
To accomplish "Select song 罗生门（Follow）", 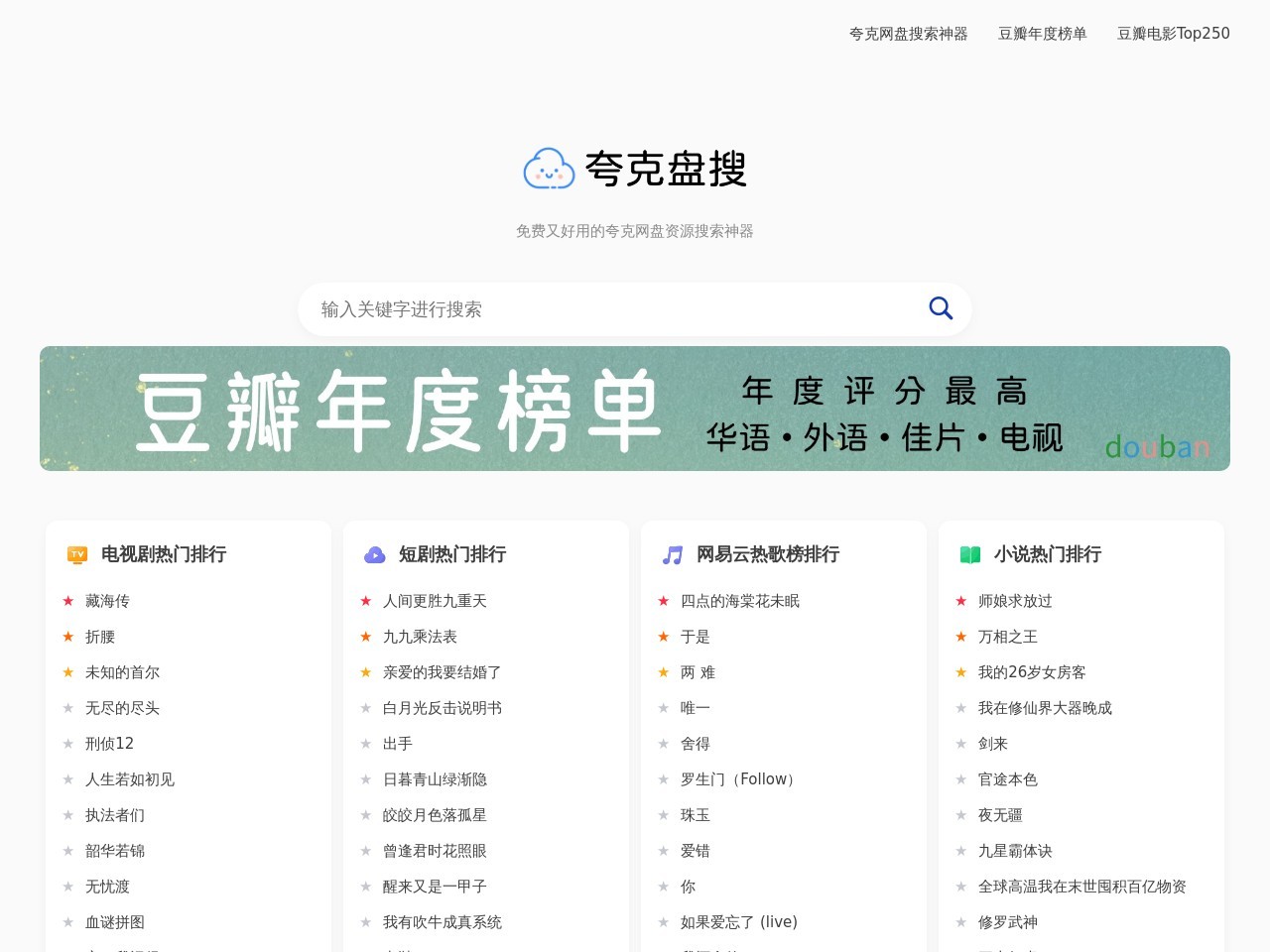I will click(740, 779).
